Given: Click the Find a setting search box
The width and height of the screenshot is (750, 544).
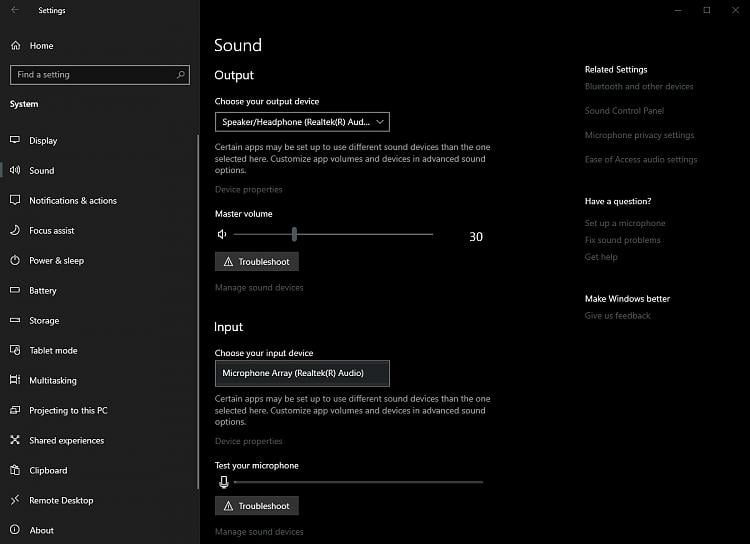Looking at the screenshot, I should pyautogui.click(x=100, y=75).
